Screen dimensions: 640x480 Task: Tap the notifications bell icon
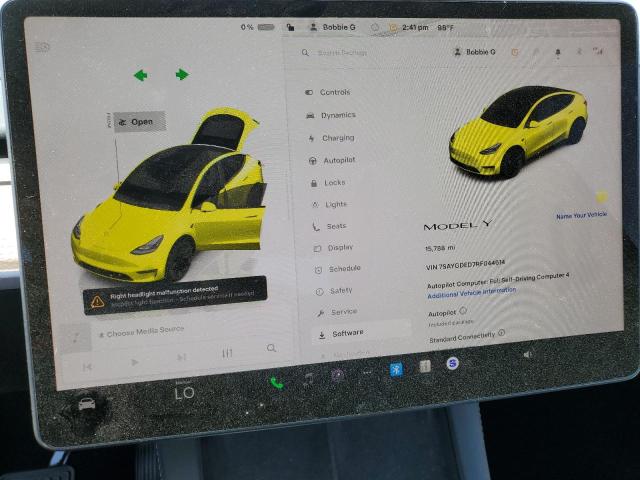pos(557,52)
